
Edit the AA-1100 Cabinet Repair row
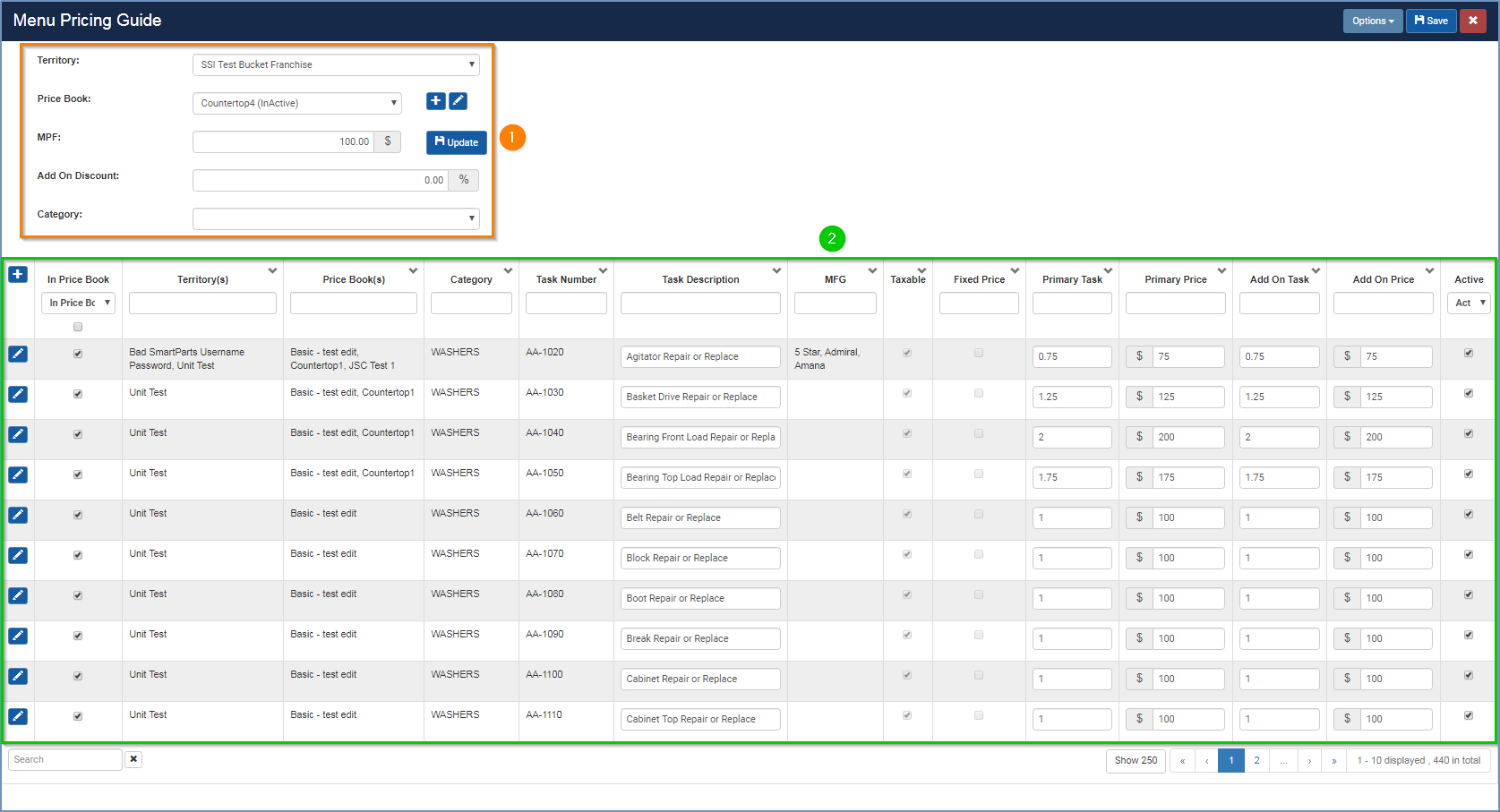tap(18, 676)
